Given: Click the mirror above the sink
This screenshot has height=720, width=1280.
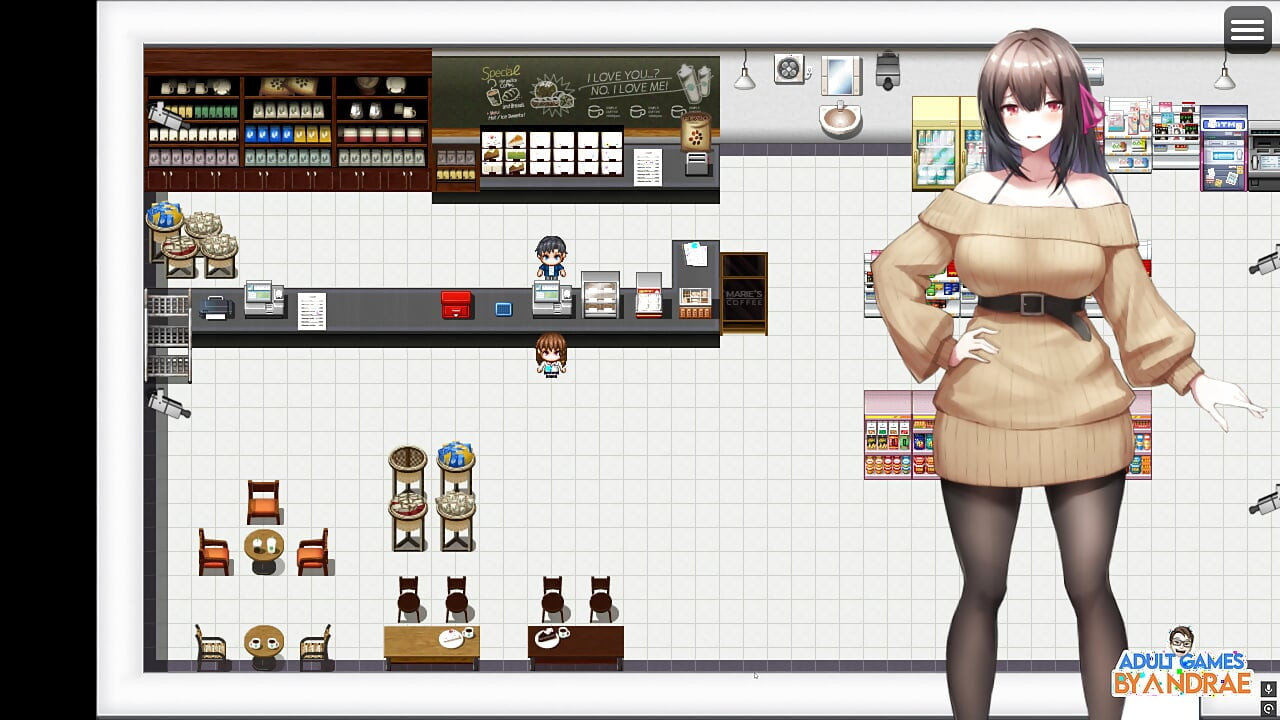Looking at the screenshot, I should pos(841,76).
